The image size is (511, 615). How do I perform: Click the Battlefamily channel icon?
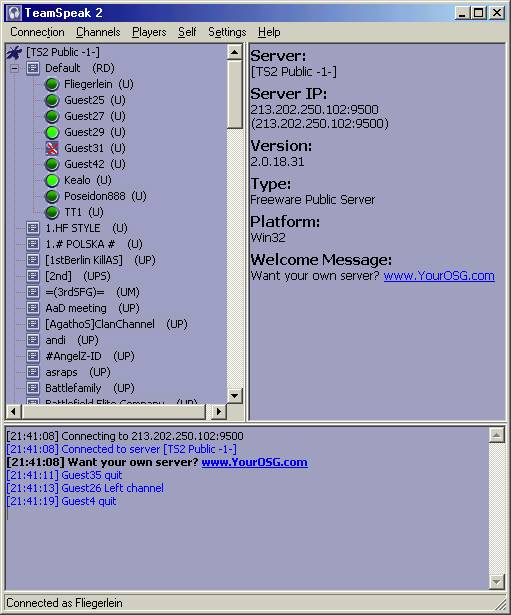[33, 388]
